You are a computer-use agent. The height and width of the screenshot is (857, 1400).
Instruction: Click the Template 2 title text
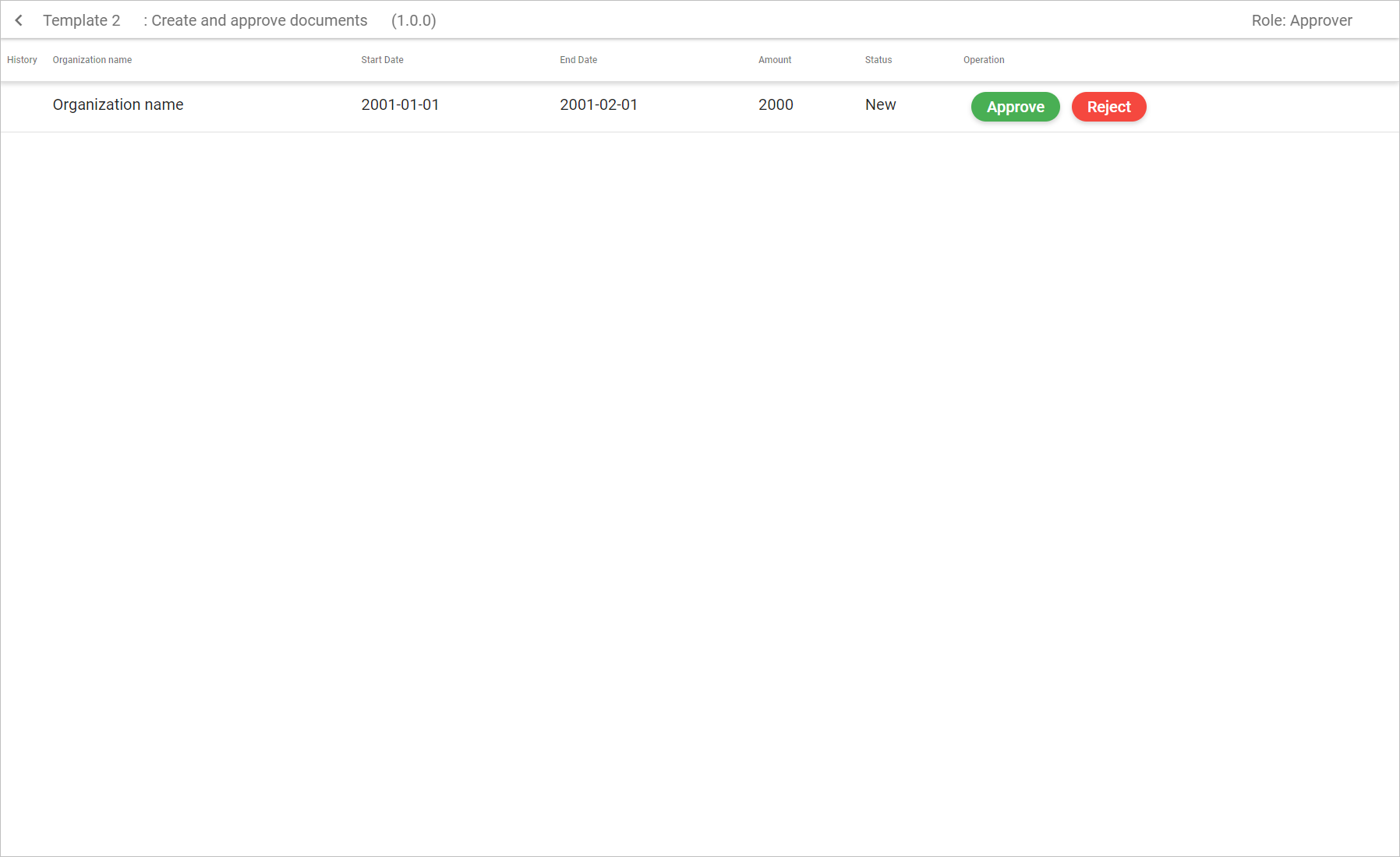tap(82, 20)
